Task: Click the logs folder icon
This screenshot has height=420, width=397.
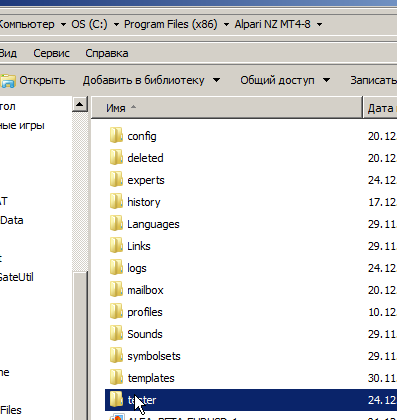Action: [x=116, y=268]
